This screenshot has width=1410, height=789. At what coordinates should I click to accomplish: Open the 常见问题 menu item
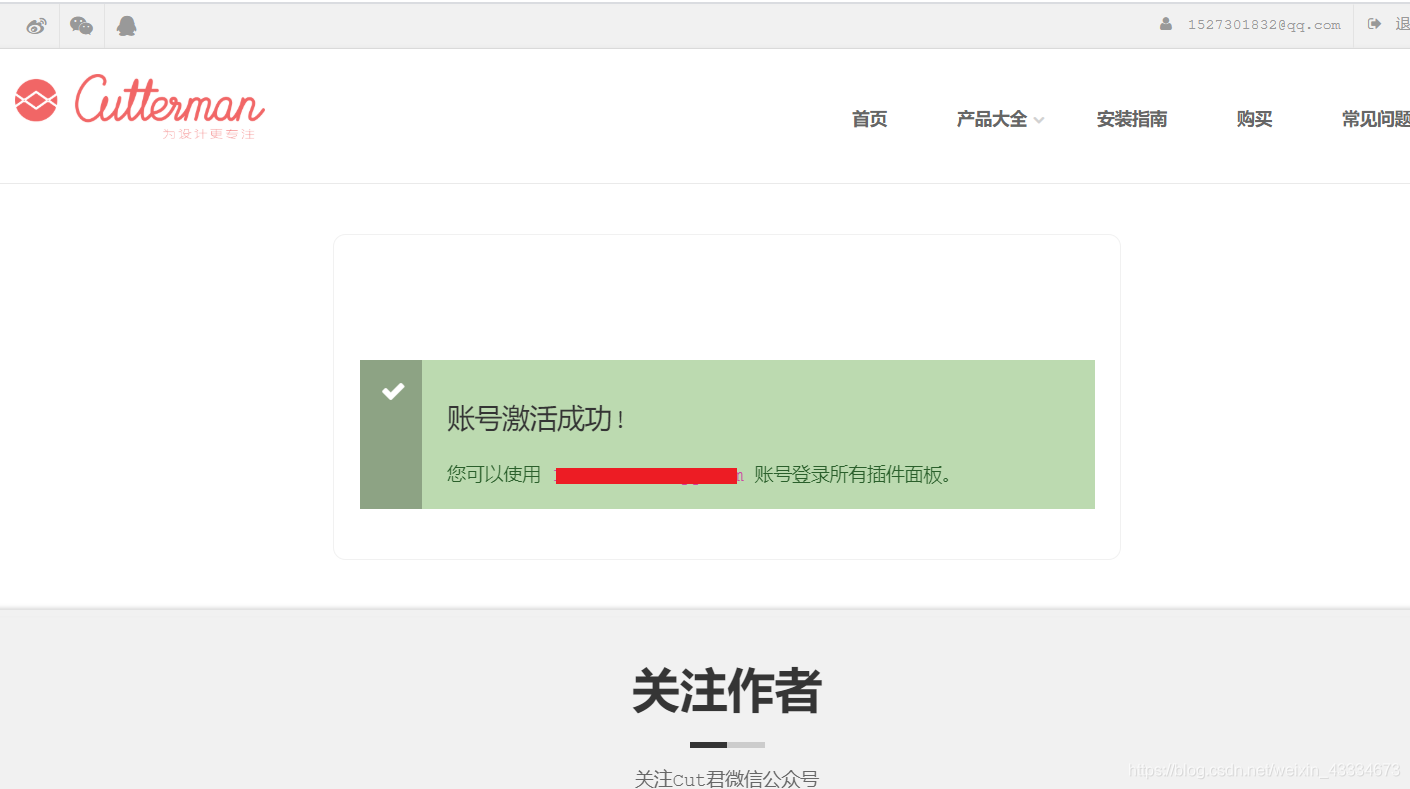(1376, 119)
